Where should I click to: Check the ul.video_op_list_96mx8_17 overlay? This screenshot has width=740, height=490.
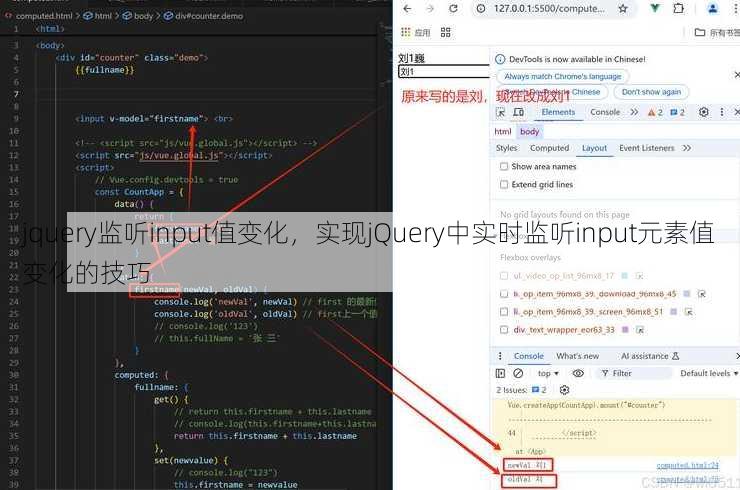pos(504,276)
